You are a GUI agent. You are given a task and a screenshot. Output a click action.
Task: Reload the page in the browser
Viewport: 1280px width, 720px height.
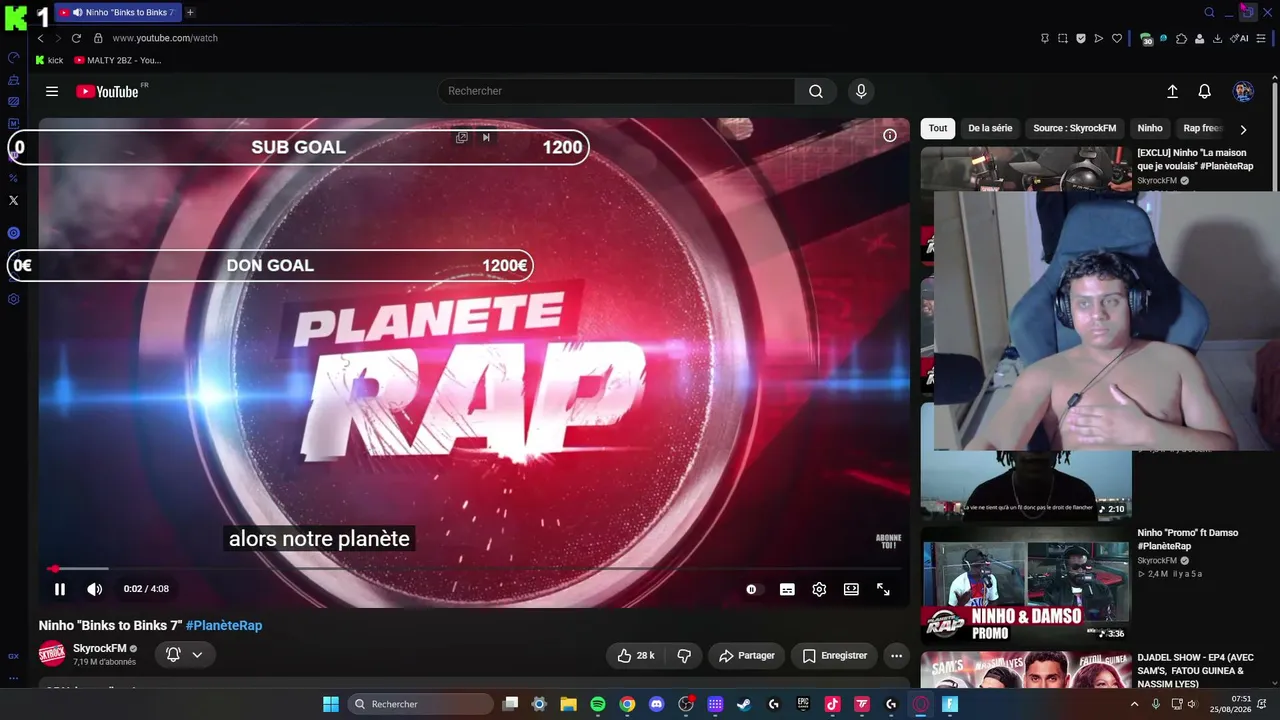[76, 38]
